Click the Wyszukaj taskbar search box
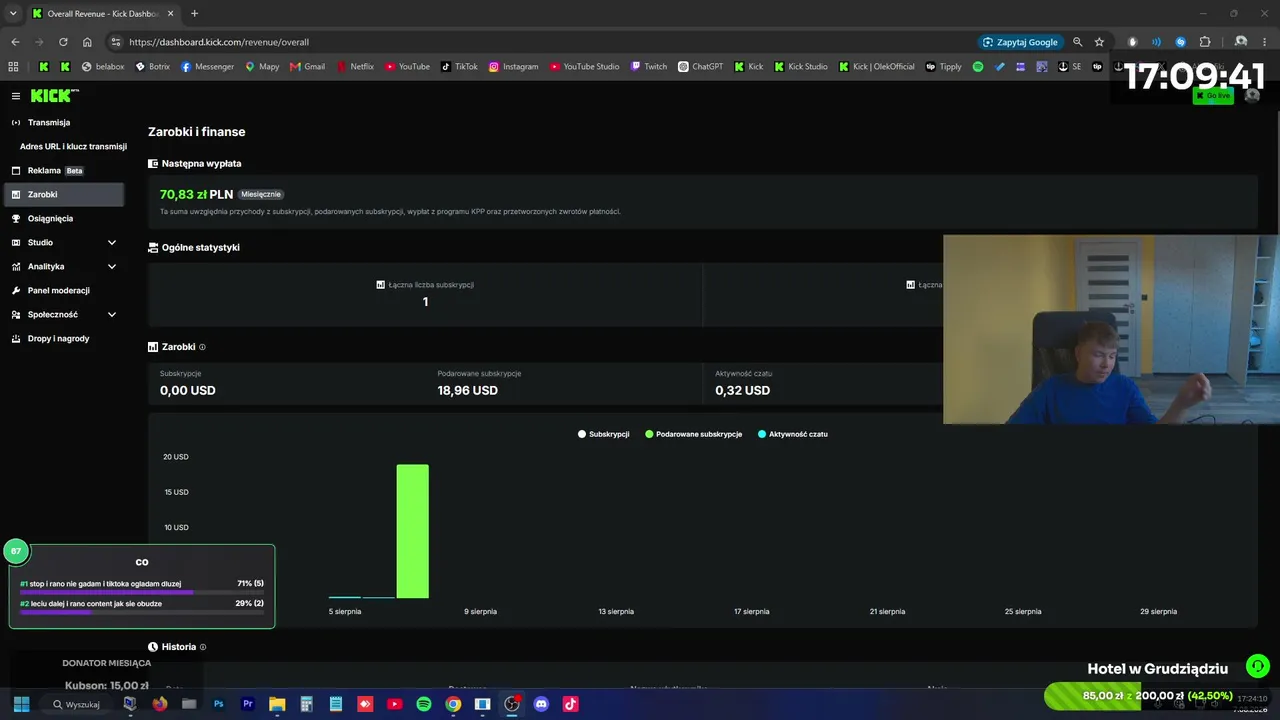Viewport: 1280px width, 720px height. (x=77, y=704)
